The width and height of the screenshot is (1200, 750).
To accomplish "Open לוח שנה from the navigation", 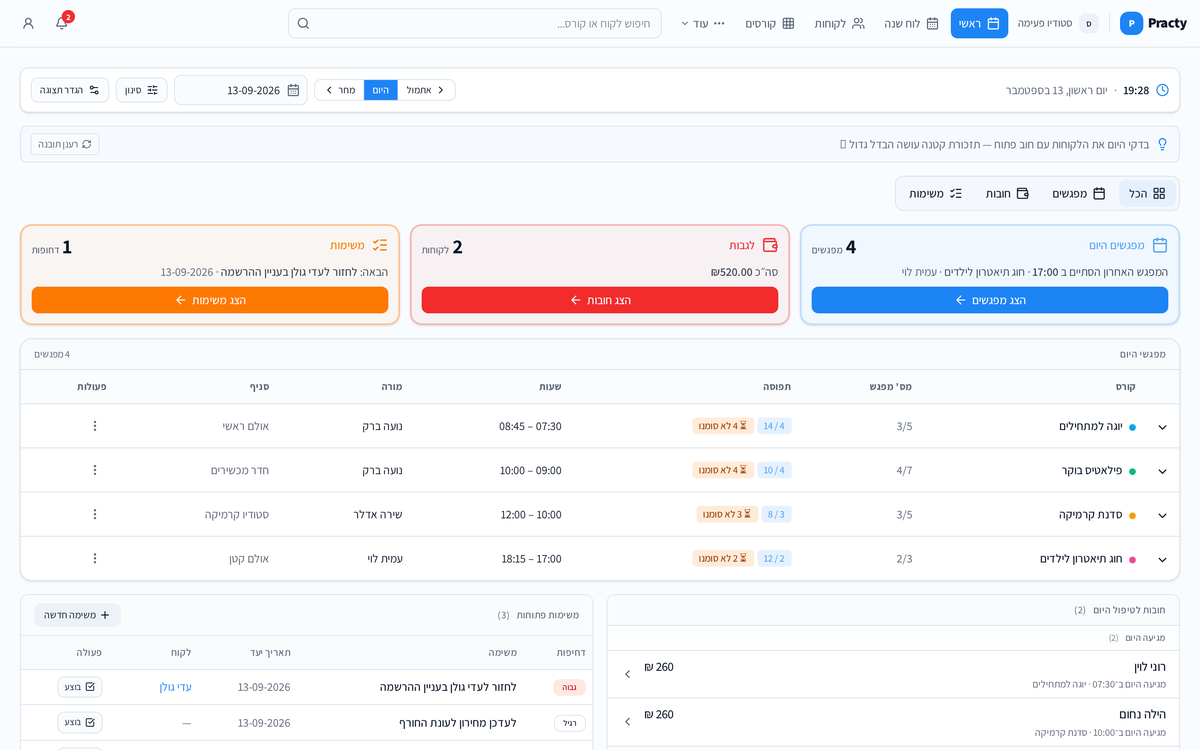I will [x=911, y=23].
